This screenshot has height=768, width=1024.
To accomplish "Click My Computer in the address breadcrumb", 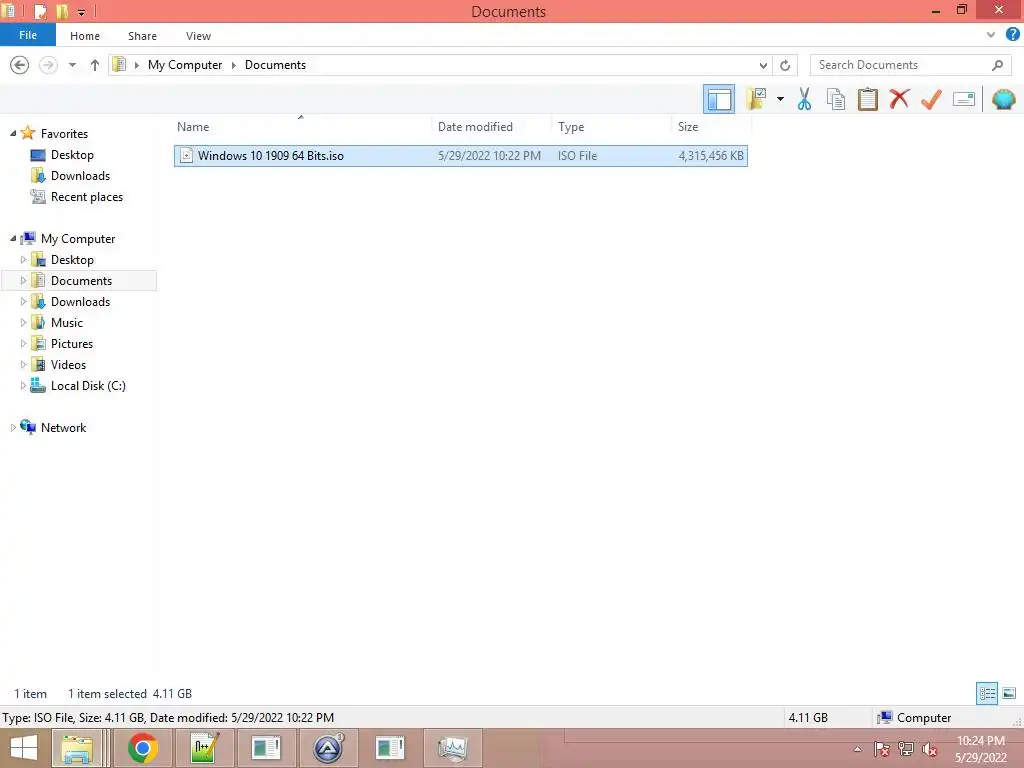I will click(x=185, y=65).
